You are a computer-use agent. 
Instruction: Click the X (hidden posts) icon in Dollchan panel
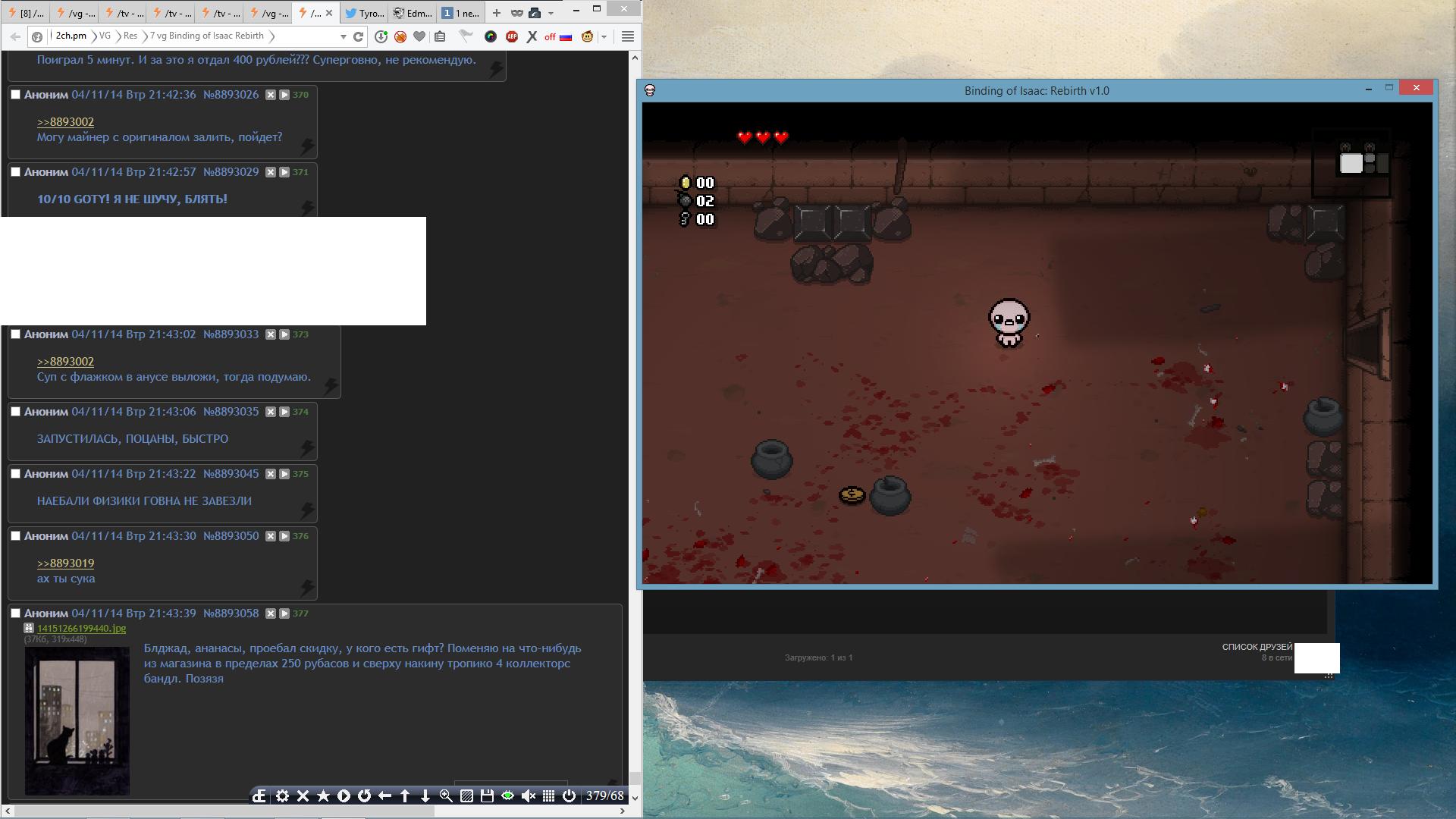(303, 795)
